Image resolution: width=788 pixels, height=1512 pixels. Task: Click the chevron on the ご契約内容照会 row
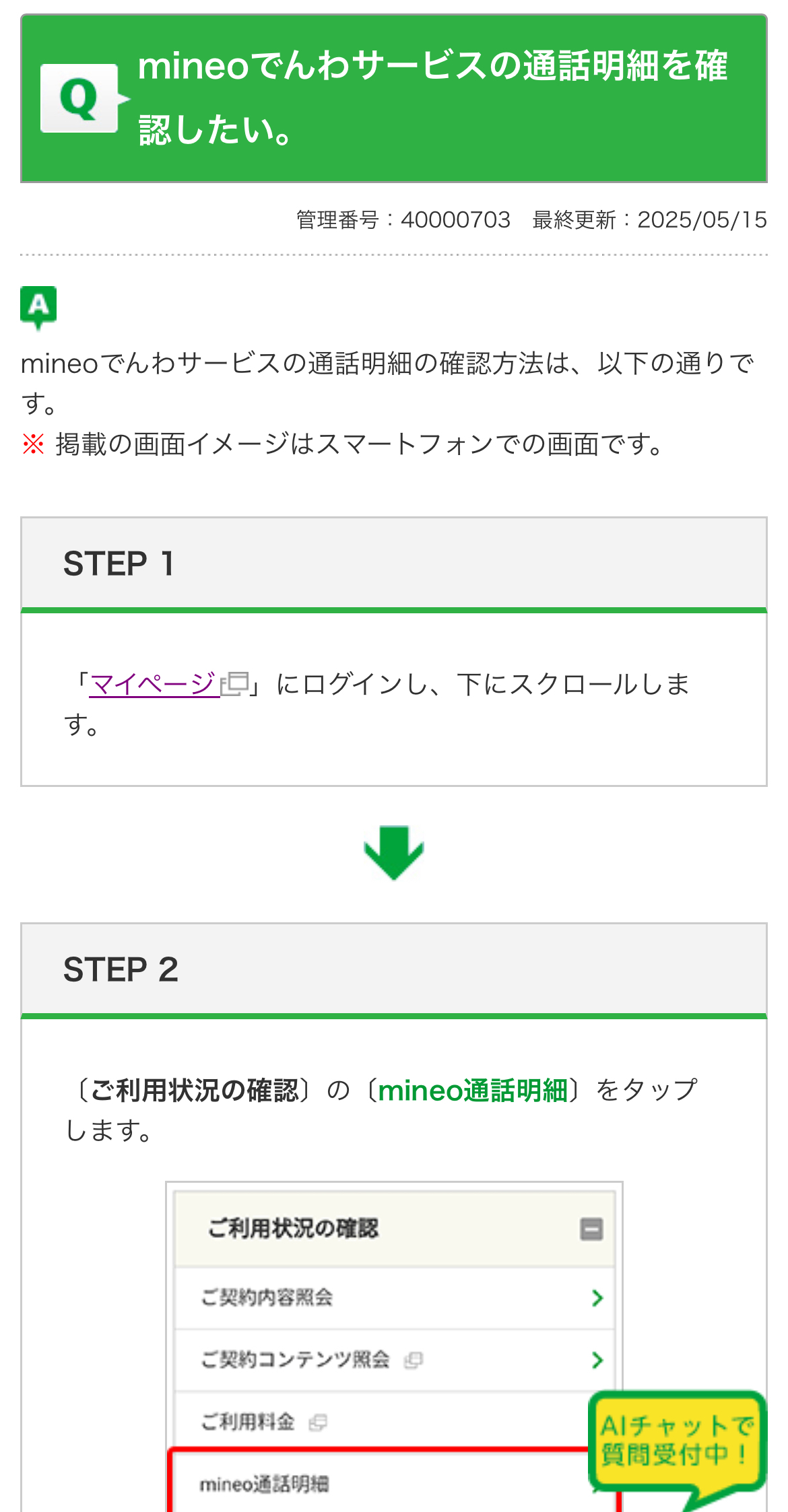pos(597,1298)
